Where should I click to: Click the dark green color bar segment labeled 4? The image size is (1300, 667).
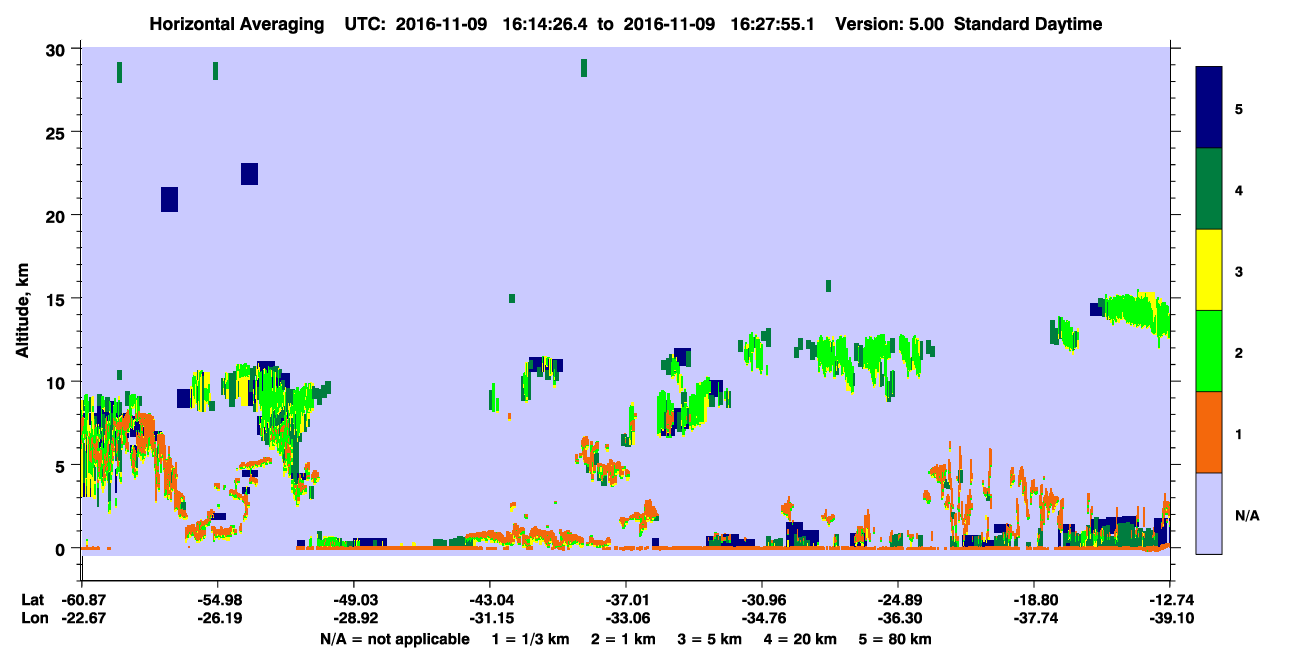1209,189
